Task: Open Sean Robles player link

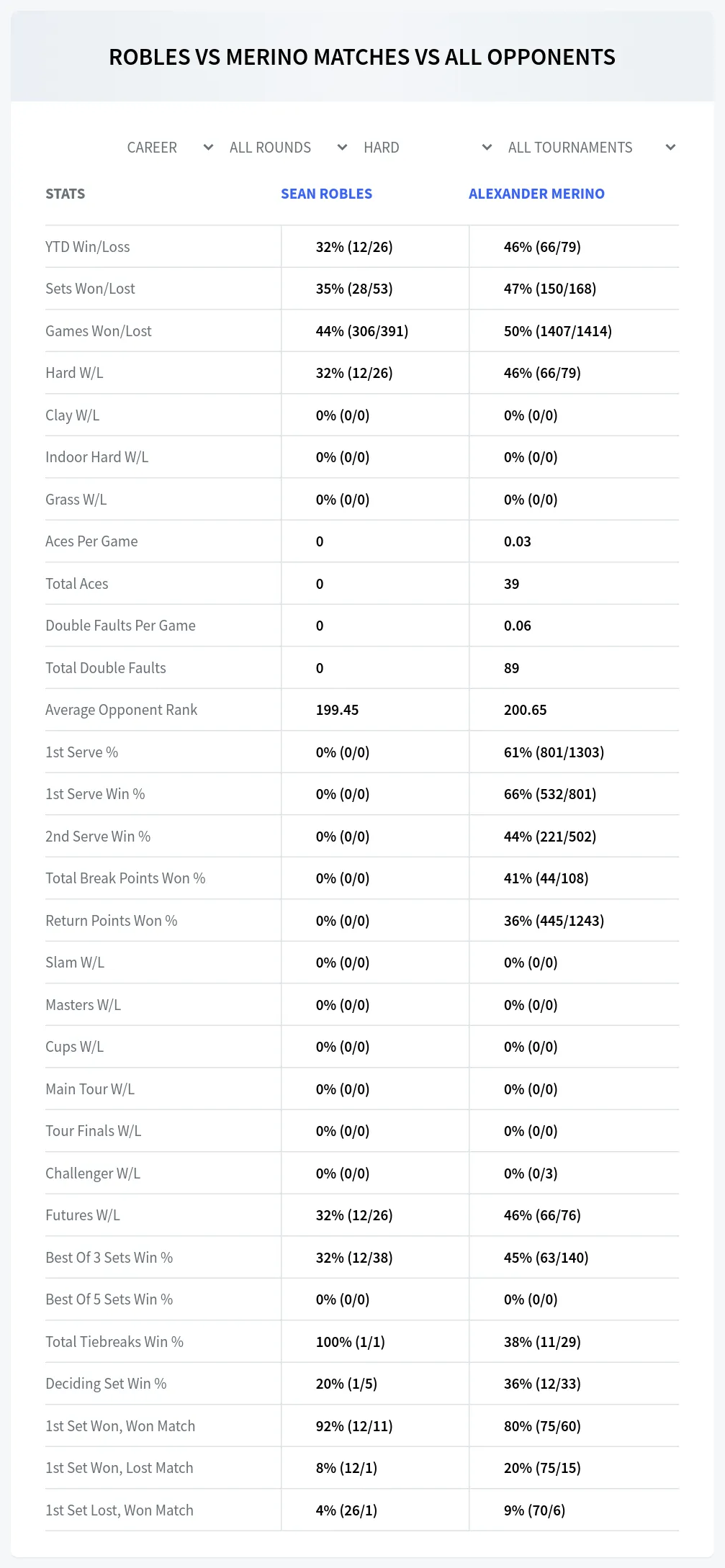Action: (326, 194)
